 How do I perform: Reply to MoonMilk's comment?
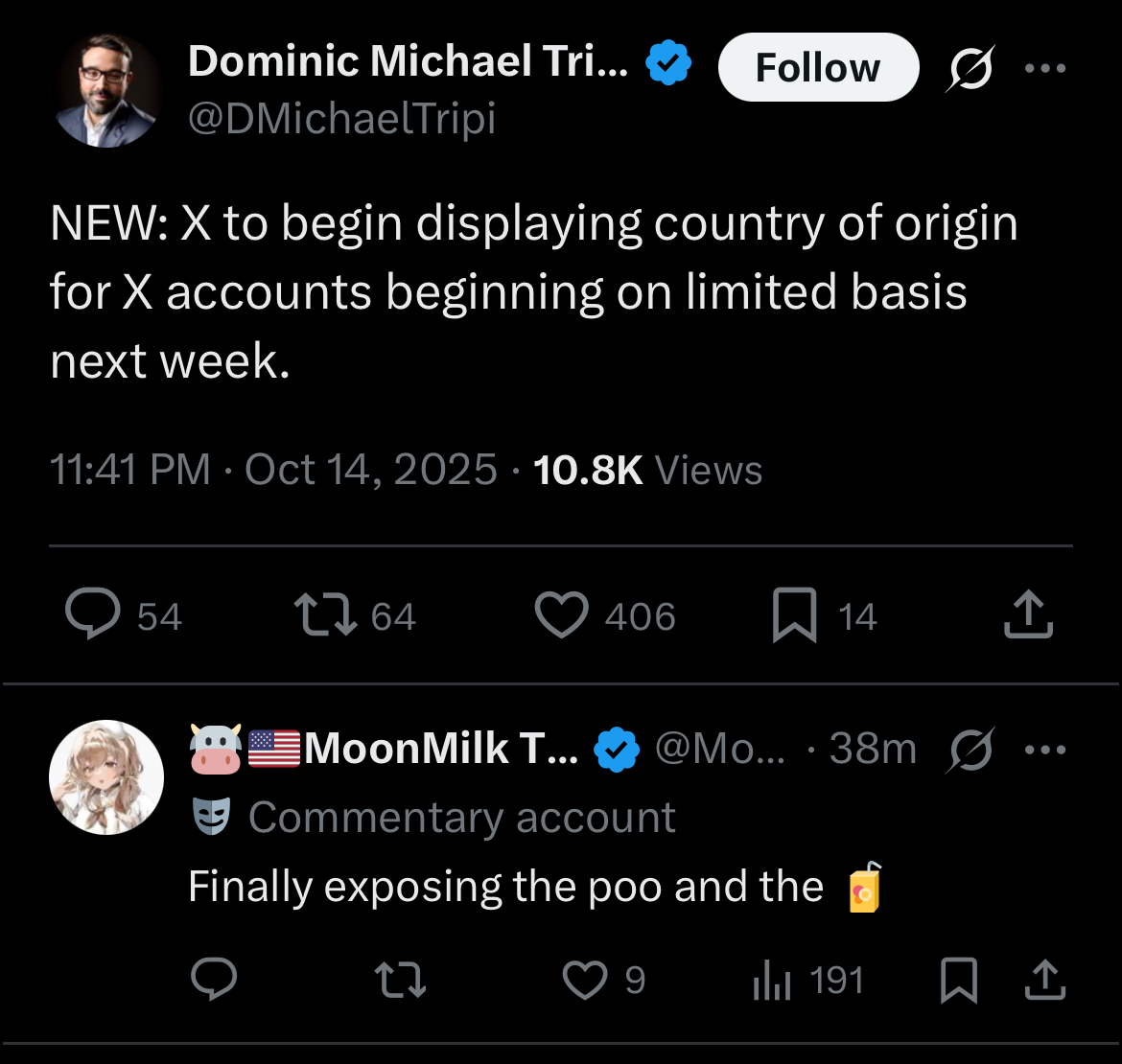[x=214, y=981]
